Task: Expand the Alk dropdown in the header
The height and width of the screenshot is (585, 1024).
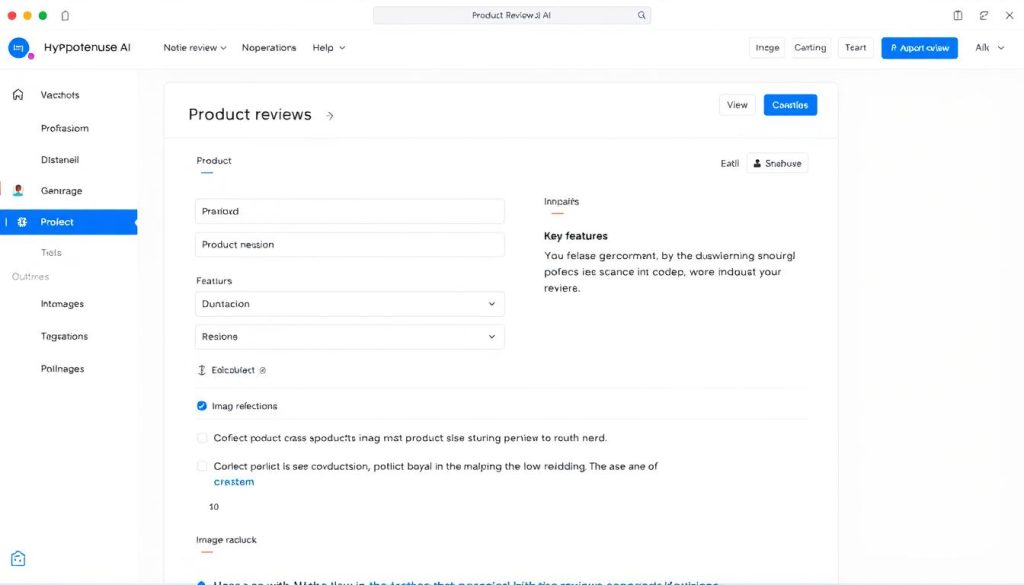Action: click(990, 47)
